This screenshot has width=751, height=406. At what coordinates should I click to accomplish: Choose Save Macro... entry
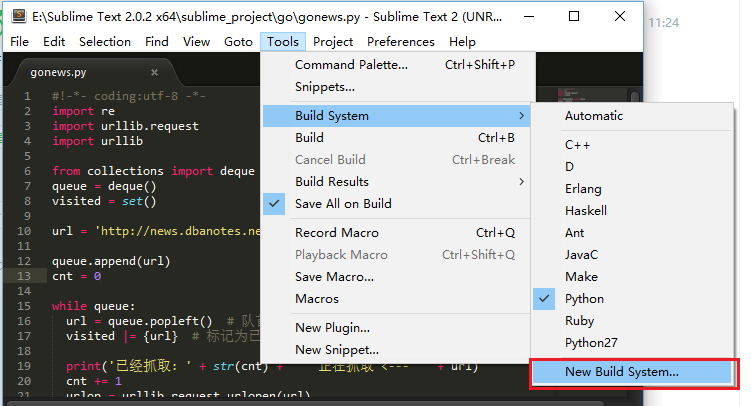point(396,277)
